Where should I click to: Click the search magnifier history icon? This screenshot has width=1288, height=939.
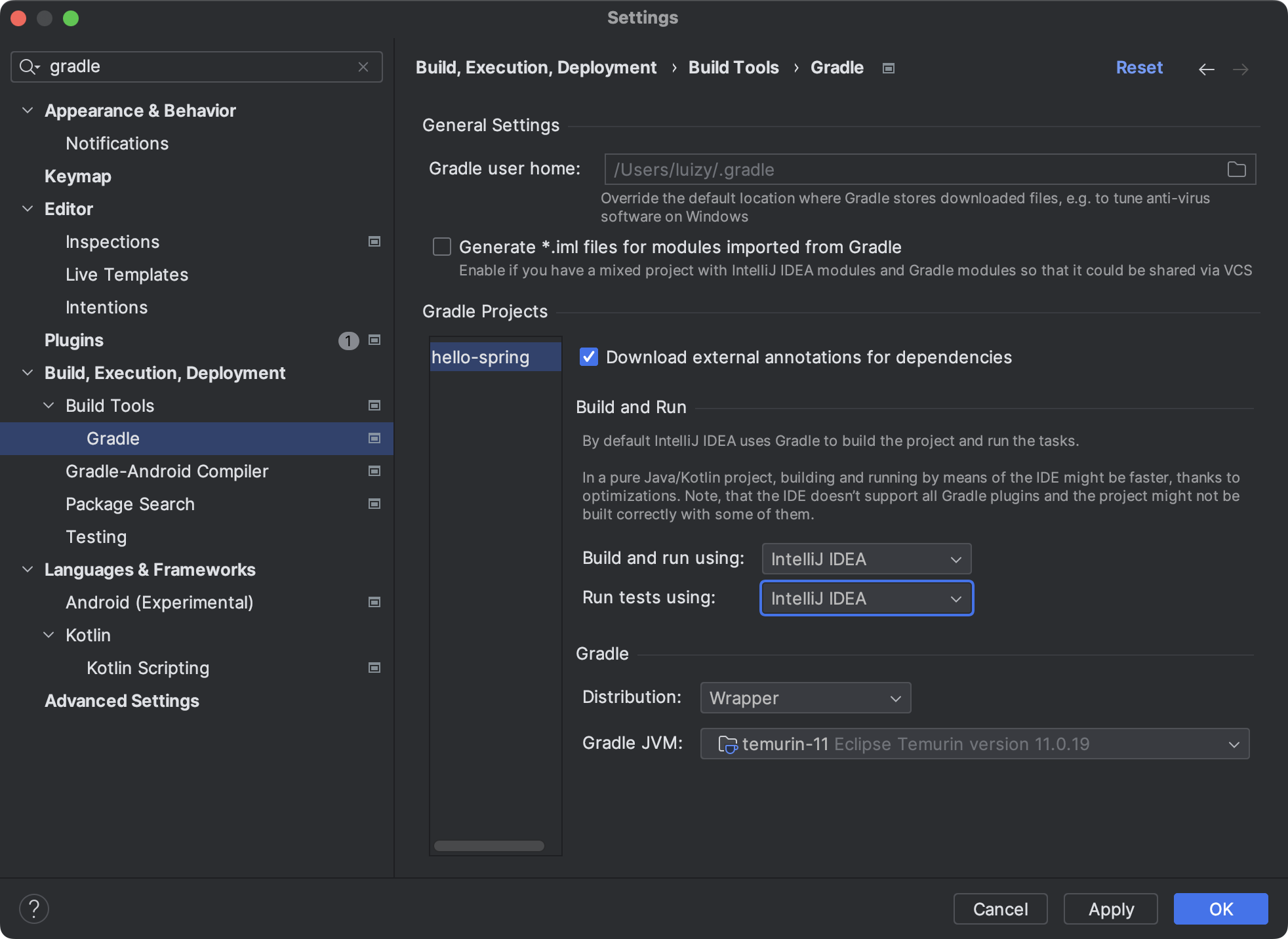click(30, 67)
